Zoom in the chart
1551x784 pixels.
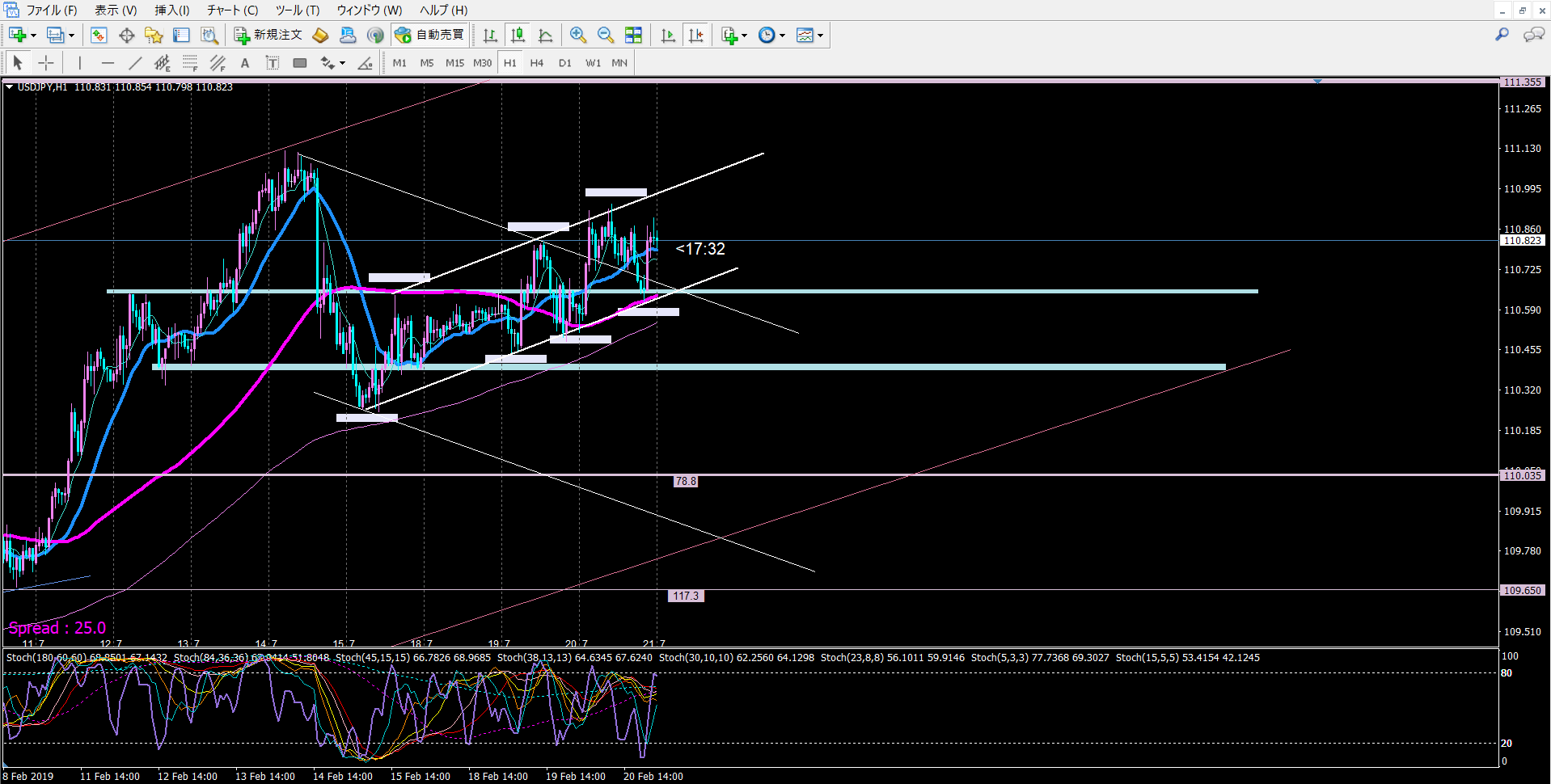[x=577, y=35]
